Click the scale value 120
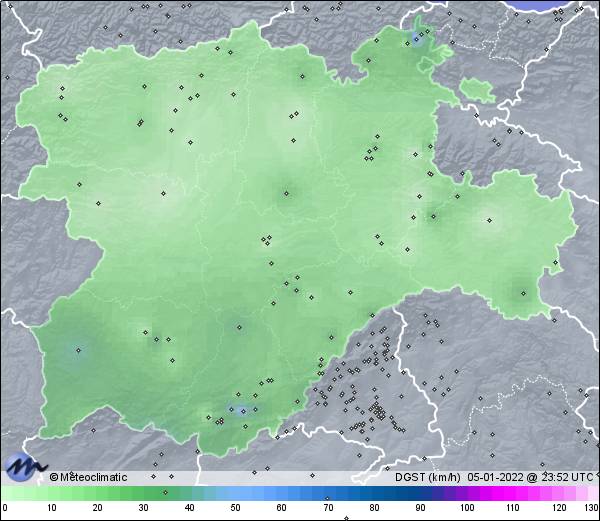Screen dimensions: 600x521 [559, 508]
